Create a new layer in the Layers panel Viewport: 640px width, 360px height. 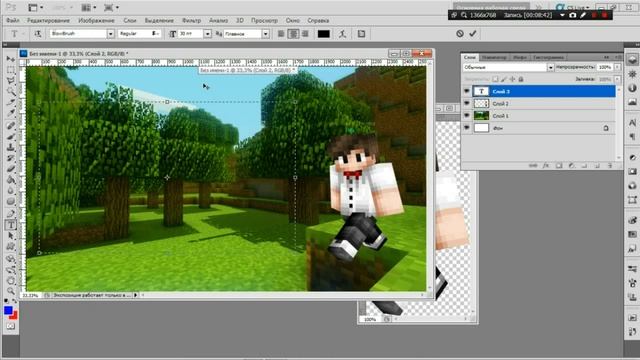pos(597,166)
